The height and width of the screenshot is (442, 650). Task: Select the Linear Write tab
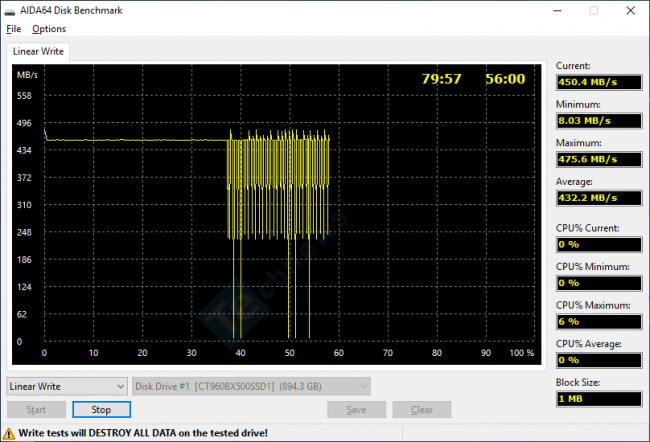click(x=38, y=51)
